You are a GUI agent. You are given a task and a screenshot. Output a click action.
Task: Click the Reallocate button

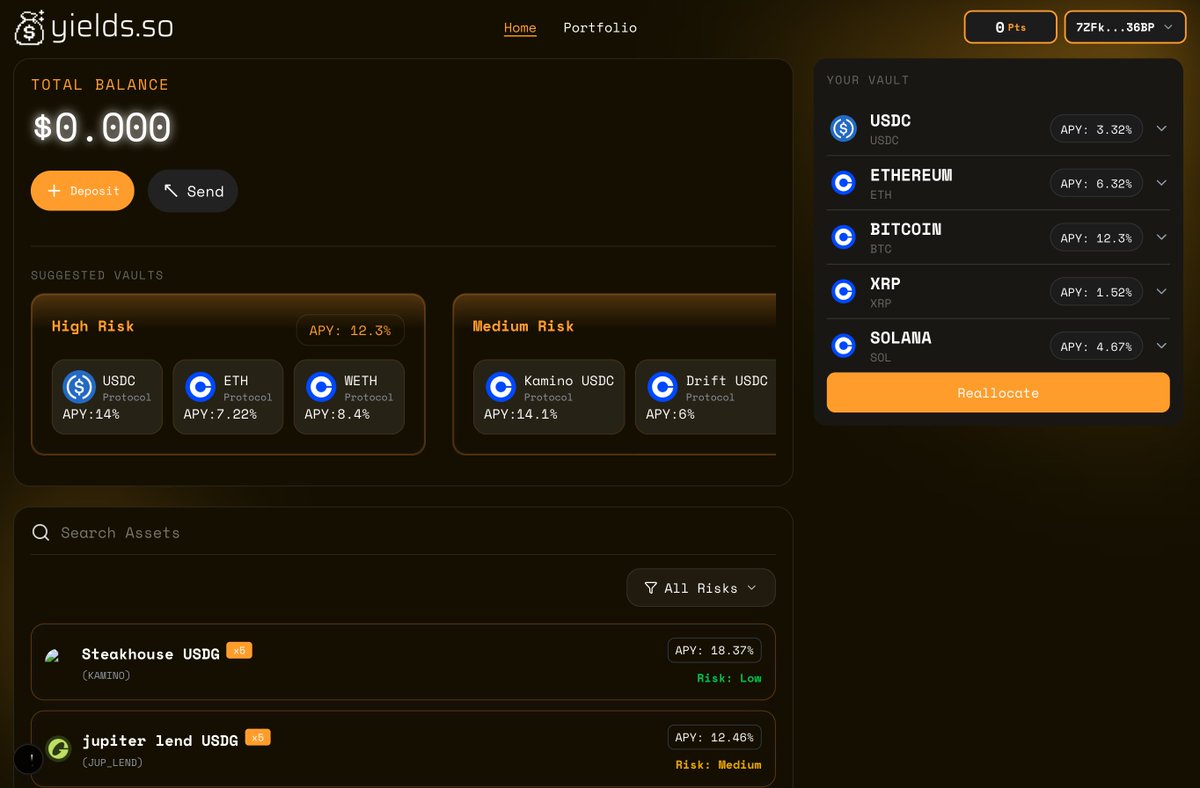[998, 392]
